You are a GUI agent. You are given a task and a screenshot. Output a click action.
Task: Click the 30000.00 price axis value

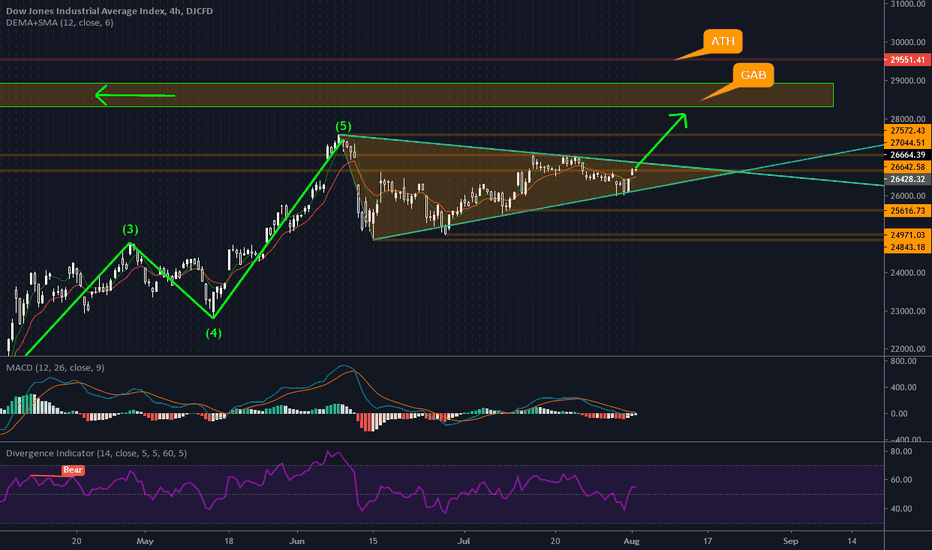(908, 42)
